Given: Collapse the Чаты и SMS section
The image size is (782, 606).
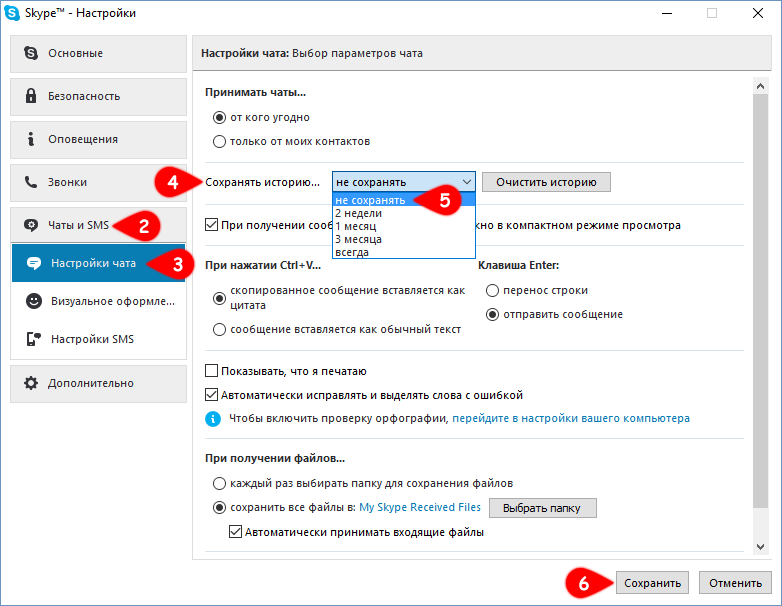Looking at the screenshot, I should (98, 225).
